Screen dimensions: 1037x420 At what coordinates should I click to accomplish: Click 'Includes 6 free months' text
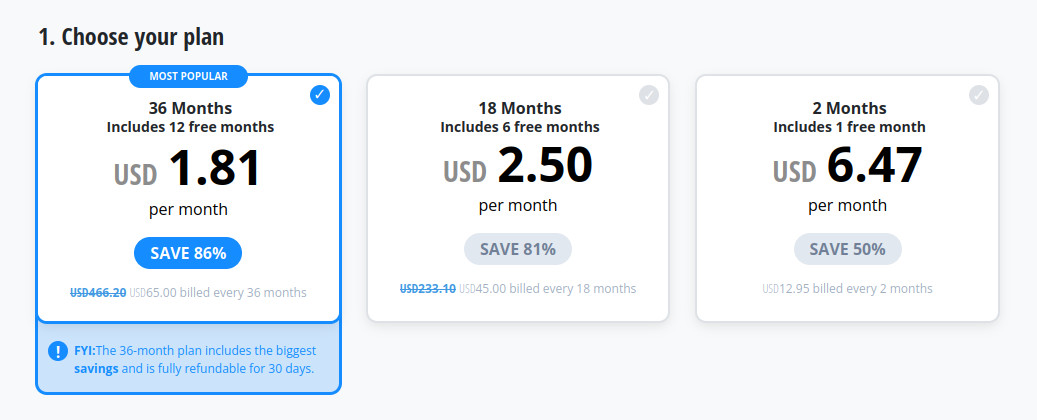520,126
